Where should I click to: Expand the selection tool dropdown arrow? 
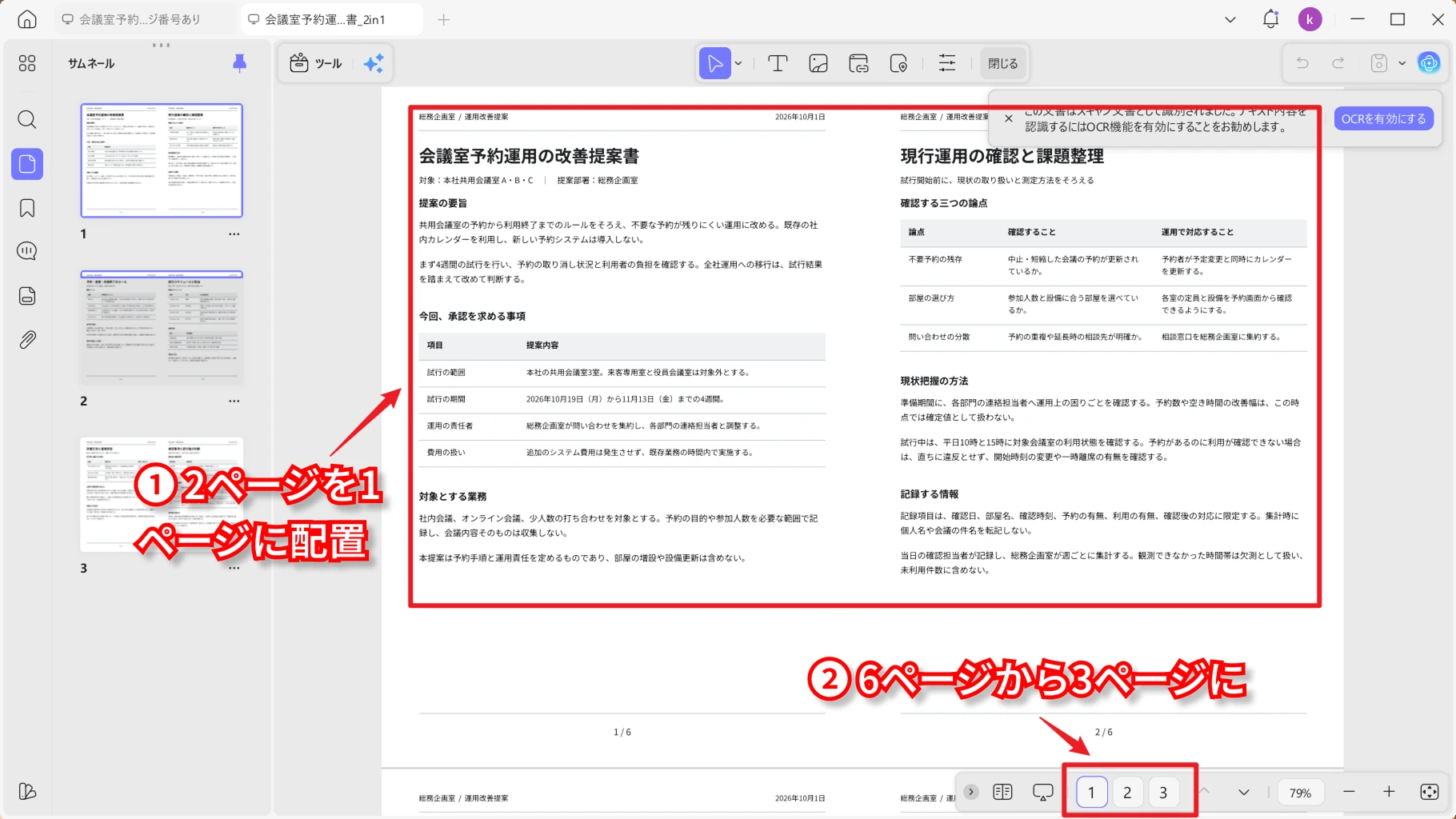point(738,63)
